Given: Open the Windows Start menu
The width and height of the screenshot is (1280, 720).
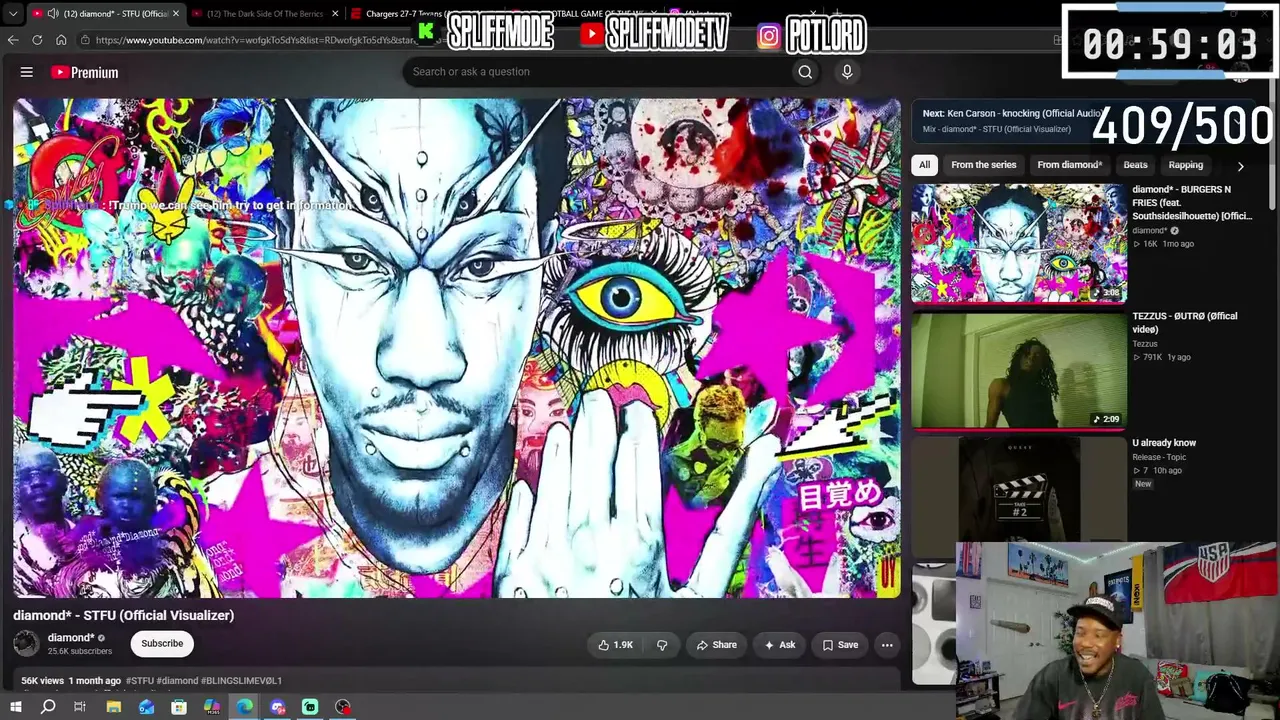Looking at the screenshot, I should click(15, 707).
